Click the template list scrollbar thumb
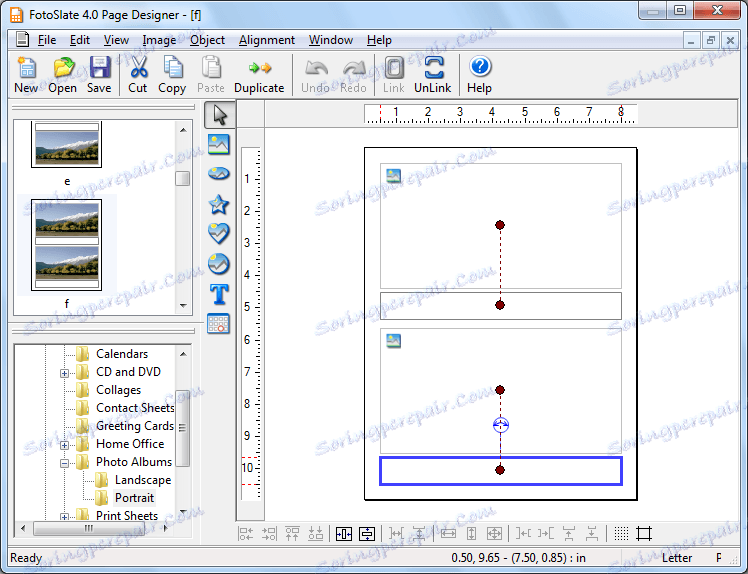Screen dimensions: 748x574 click(x=183, y=178)
